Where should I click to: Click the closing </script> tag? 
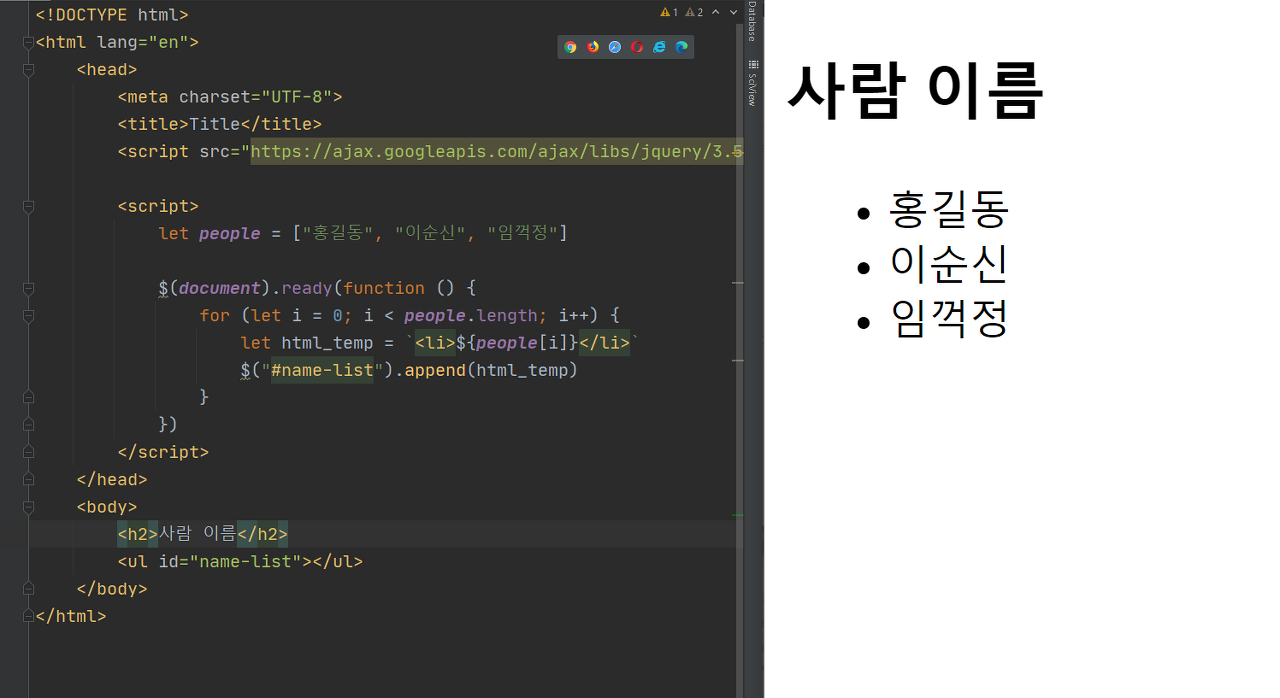point(163,452)
